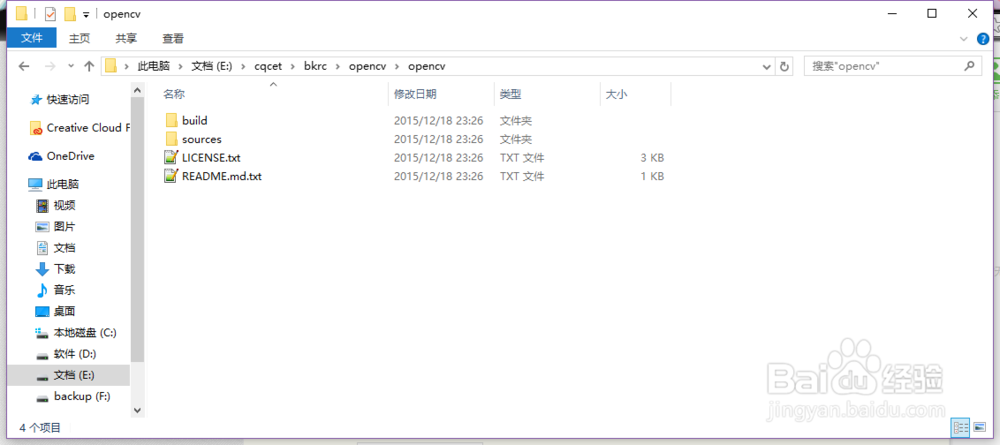Select the sources folder name
Image resolution: width=1000 pixels, height=445 pixels.
tap(202, 139)
